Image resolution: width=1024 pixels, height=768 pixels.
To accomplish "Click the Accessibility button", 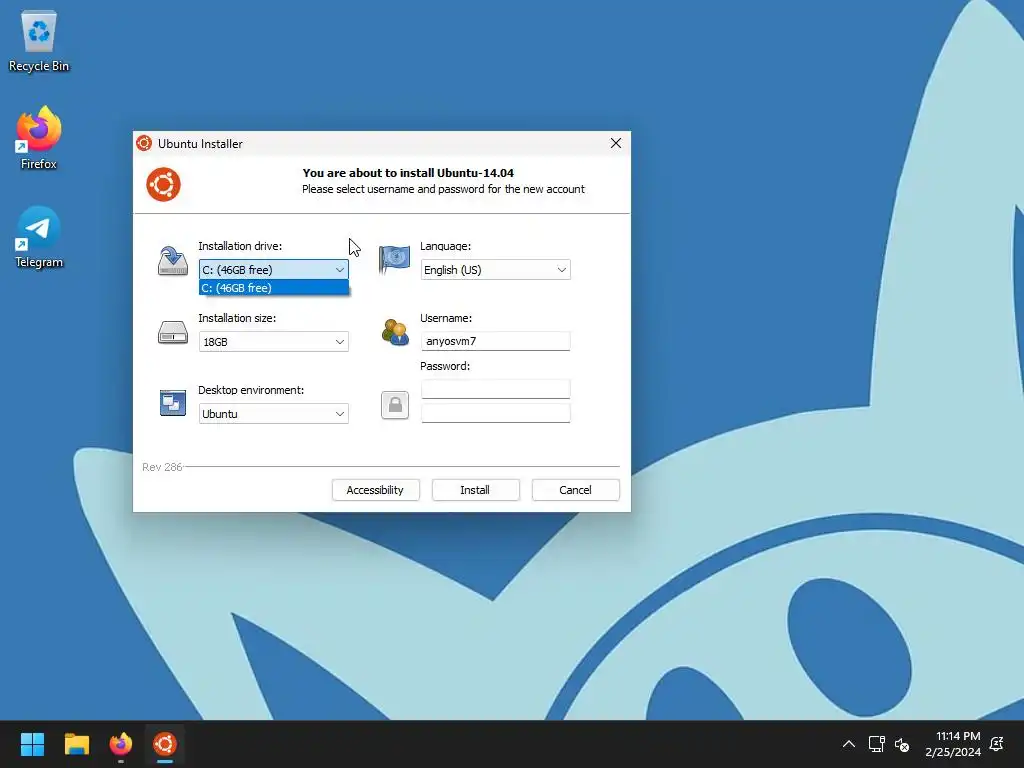I will point(376,490).
